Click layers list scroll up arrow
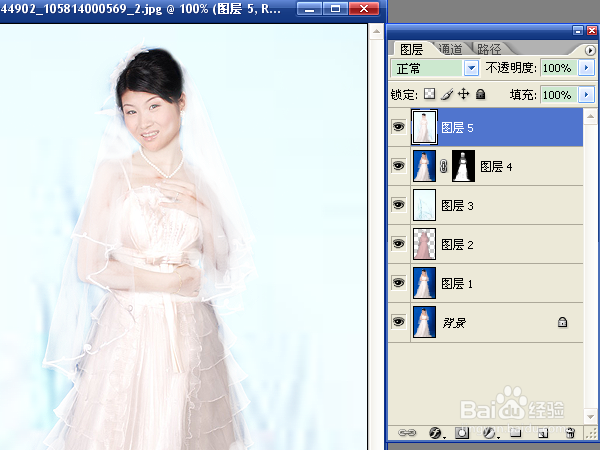600x450 pixels. point(590,117)
